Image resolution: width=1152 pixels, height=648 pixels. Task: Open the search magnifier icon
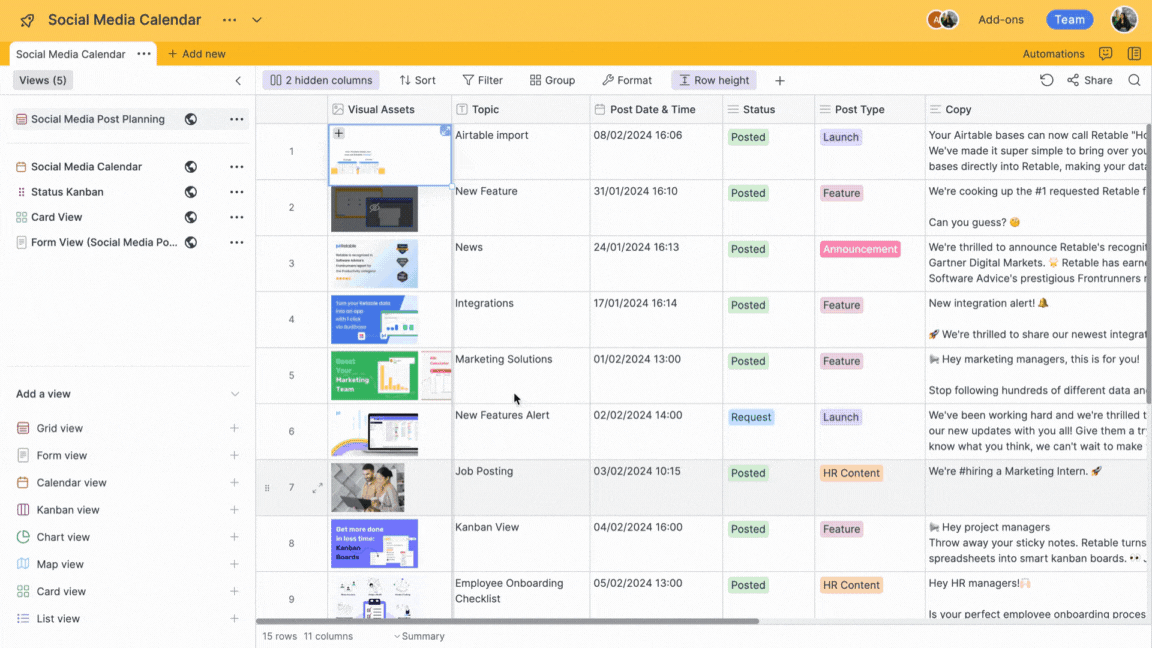(1134, 80)
